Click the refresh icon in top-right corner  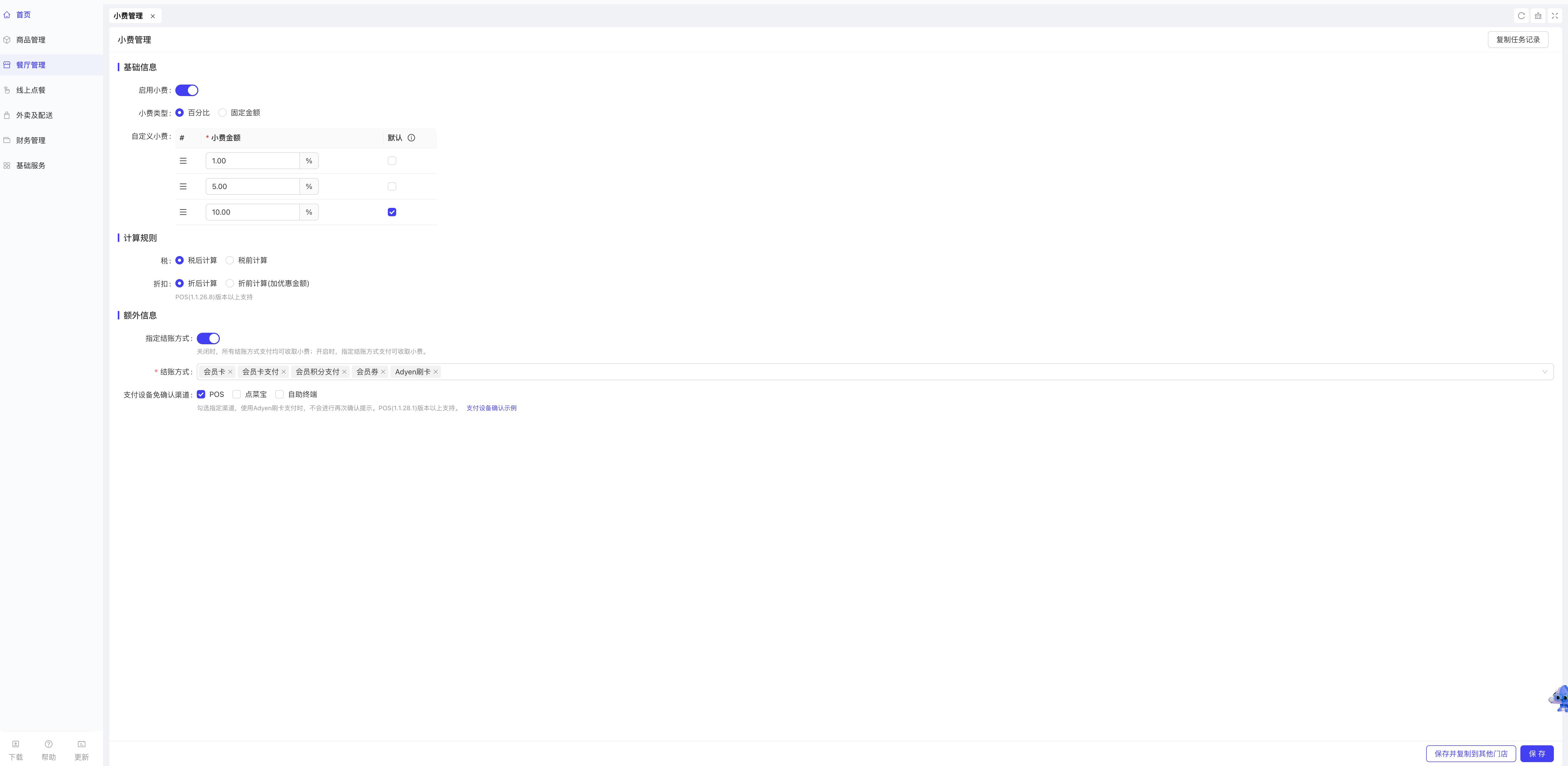click(x=1521, y=16)
